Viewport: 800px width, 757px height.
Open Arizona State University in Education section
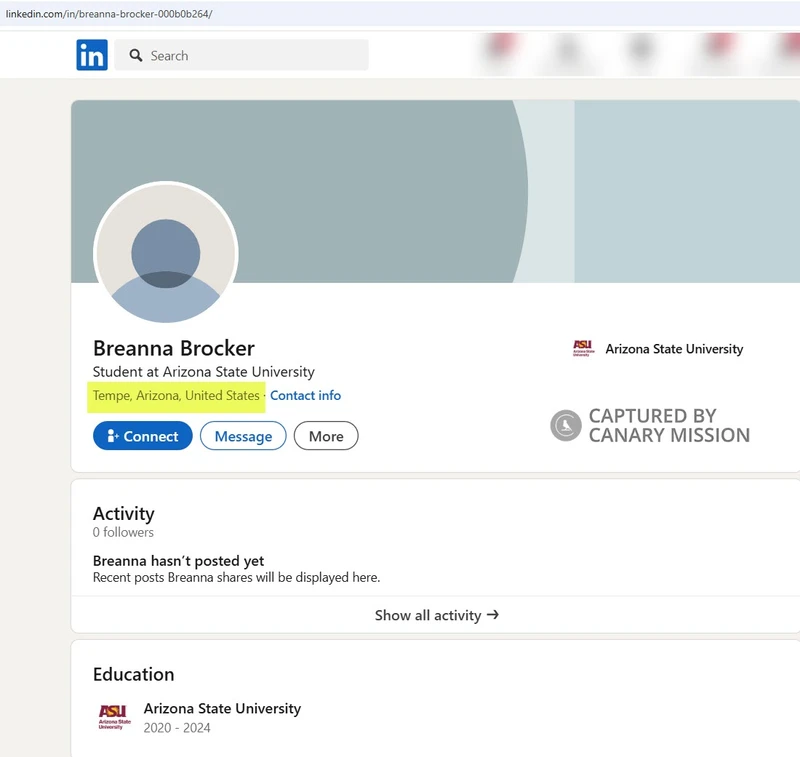tap(222, 709)
